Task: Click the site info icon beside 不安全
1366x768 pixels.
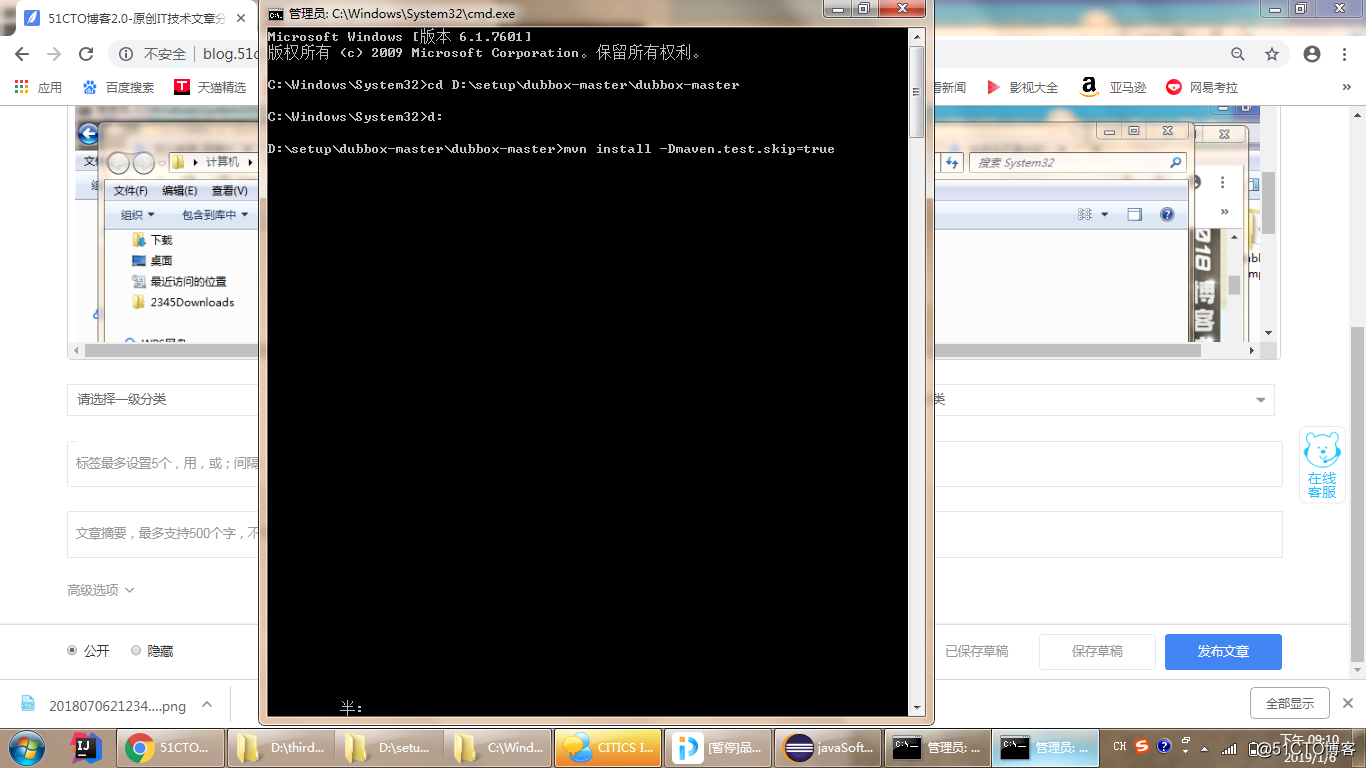Action: tap(126, 54)
